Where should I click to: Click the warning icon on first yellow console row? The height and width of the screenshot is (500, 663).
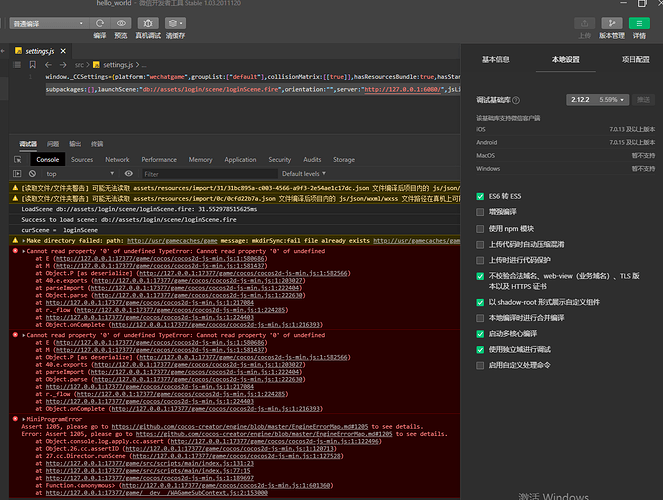click(15, 188)
